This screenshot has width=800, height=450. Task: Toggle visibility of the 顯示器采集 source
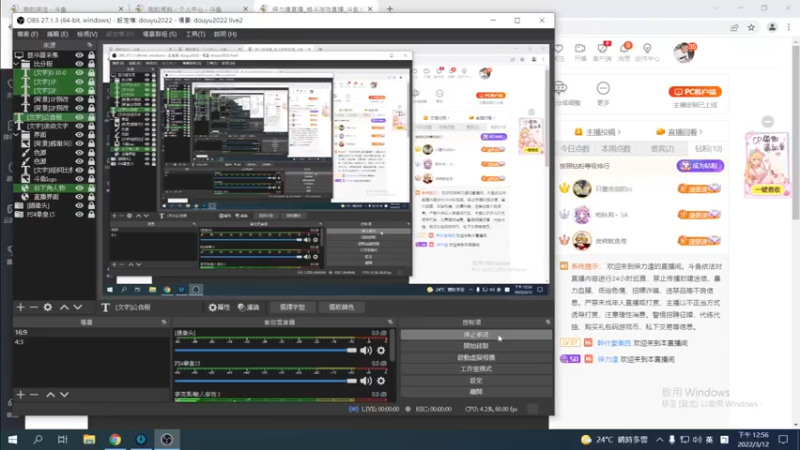point(79,55)
